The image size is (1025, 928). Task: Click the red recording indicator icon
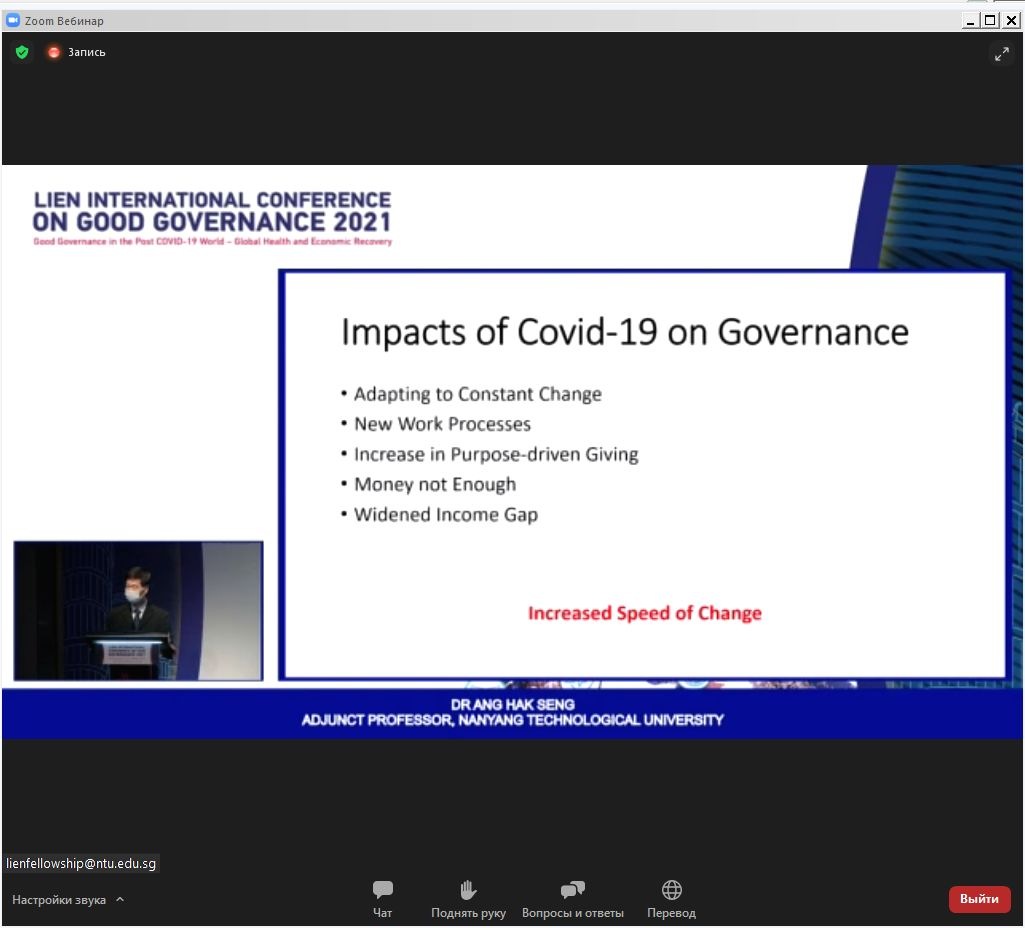coord(54,52)
